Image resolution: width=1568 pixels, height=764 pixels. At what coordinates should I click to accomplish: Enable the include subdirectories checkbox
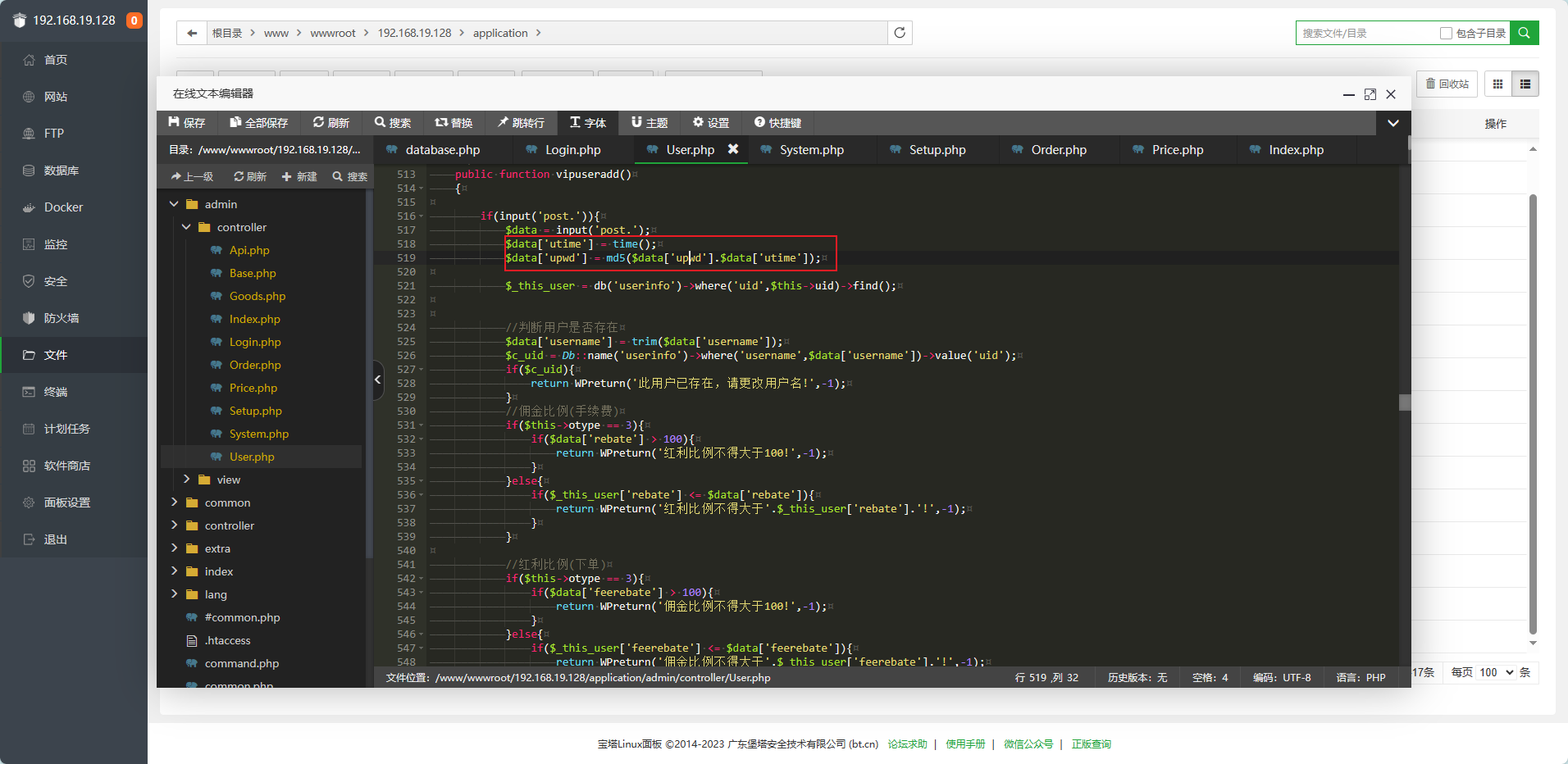[x=1446, y=33]
